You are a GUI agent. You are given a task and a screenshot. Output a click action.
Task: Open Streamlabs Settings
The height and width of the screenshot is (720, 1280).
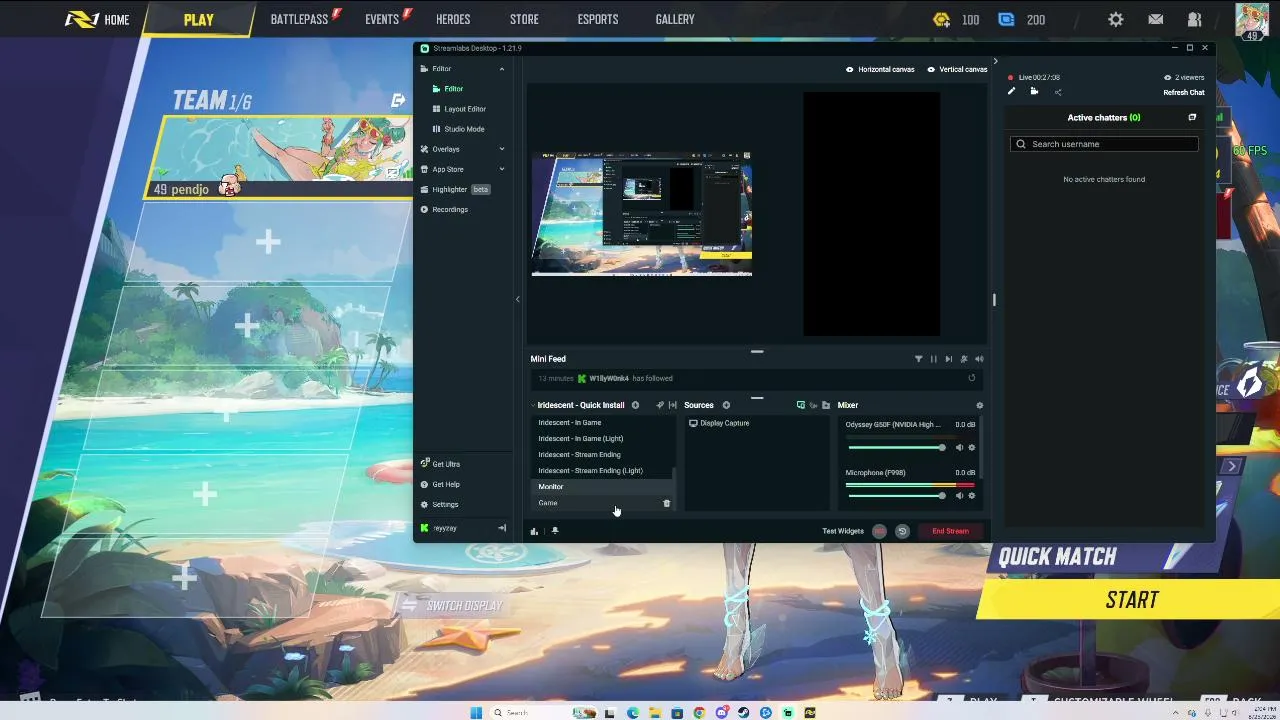[x=439, y=504]
